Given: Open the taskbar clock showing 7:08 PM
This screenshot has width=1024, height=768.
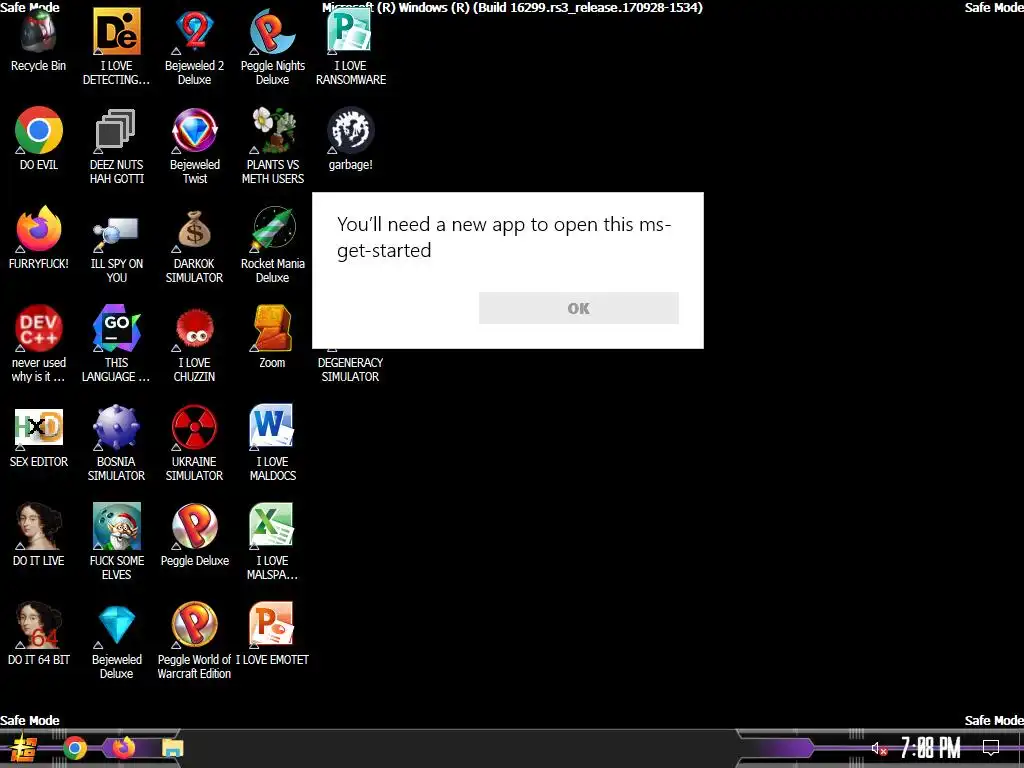Looking at the screenshot, I should point(931,748).
